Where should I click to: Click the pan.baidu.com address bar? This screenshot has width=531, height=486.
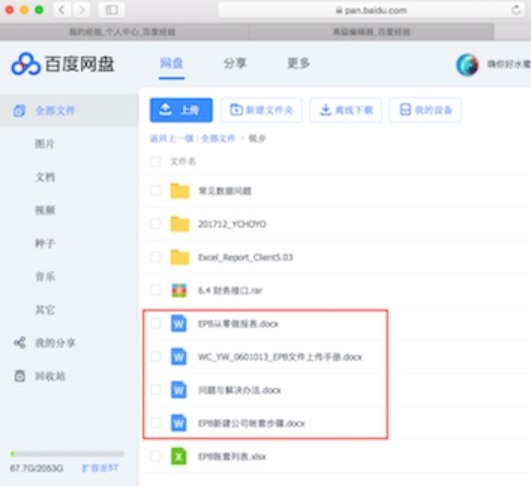point(371,10)
